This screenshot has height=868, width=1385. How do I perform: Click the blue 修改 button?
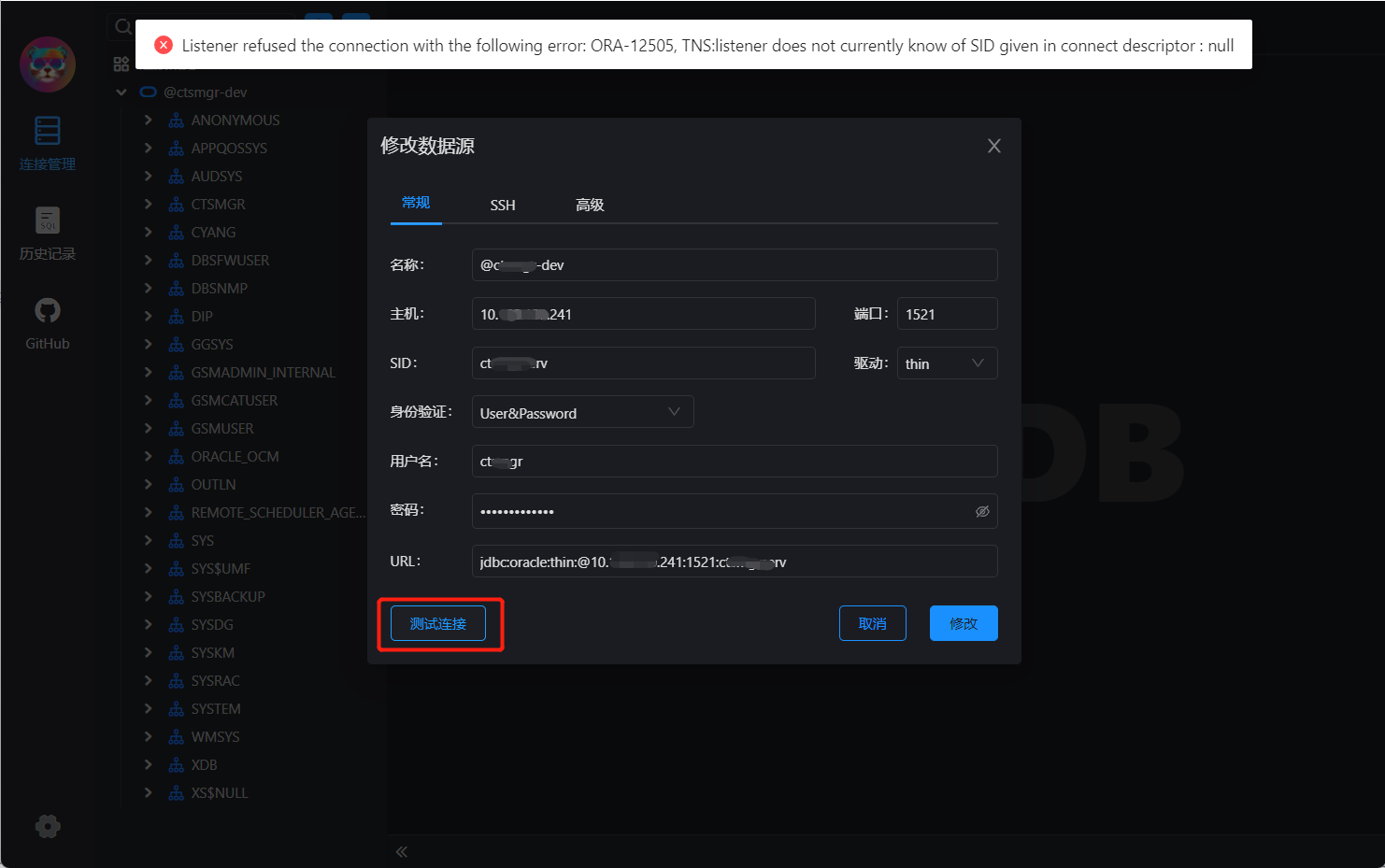[x=964, y=623]
